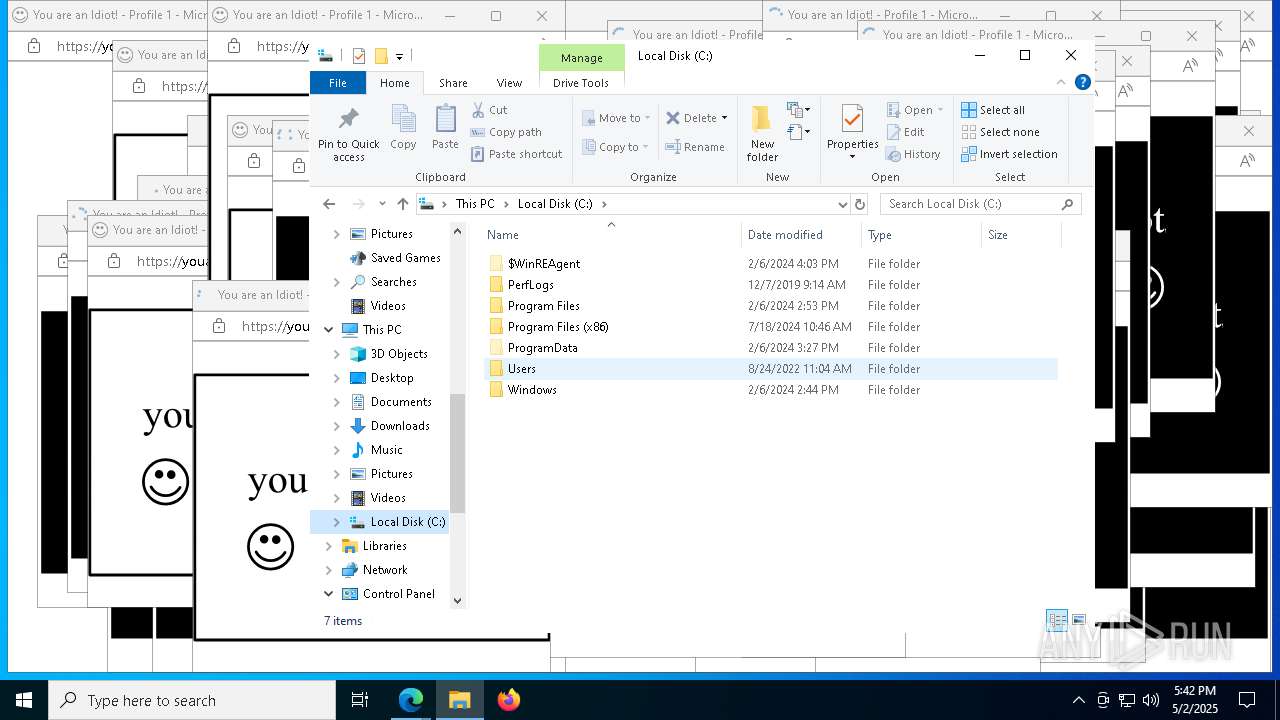The image size is (1280, 720).
Task: Open Explorer help icon
Action: click(1082, 83)
